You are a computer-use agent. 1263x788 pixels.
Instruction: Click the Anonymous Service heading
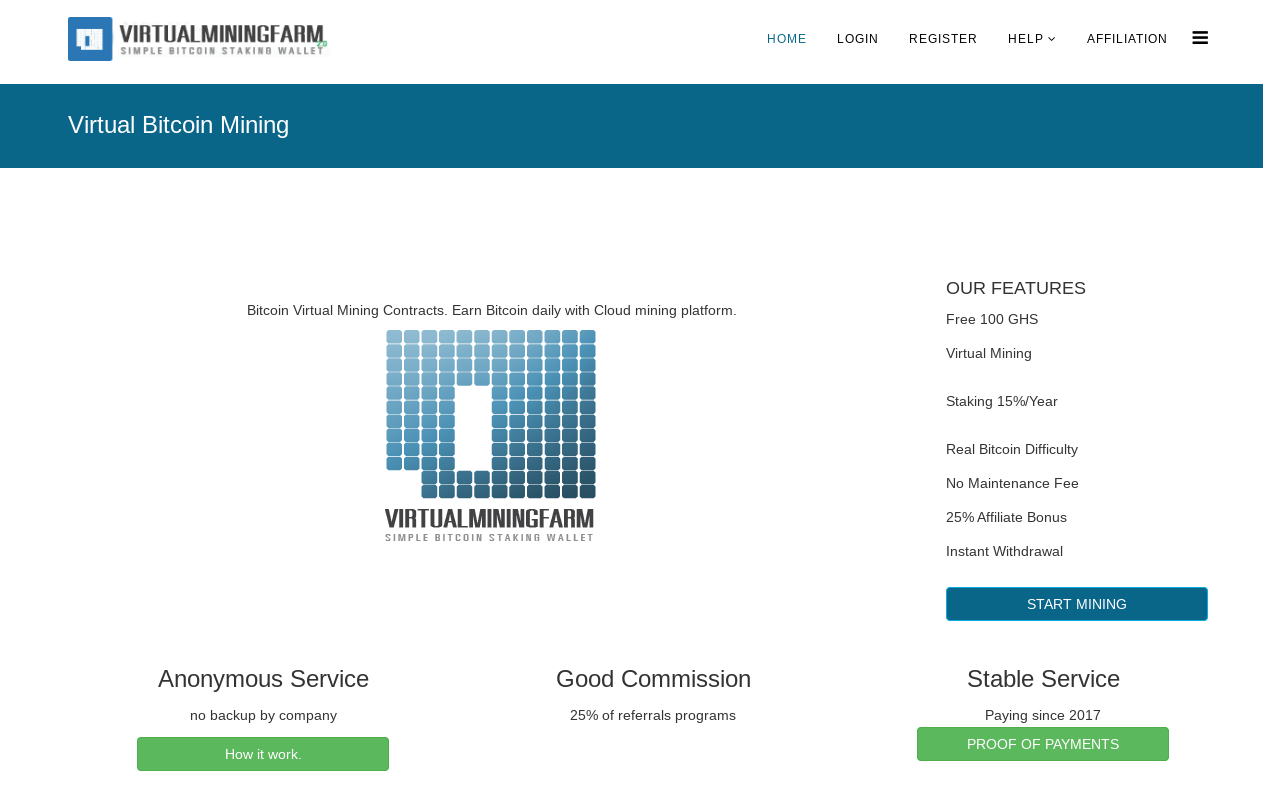[264, 679]
